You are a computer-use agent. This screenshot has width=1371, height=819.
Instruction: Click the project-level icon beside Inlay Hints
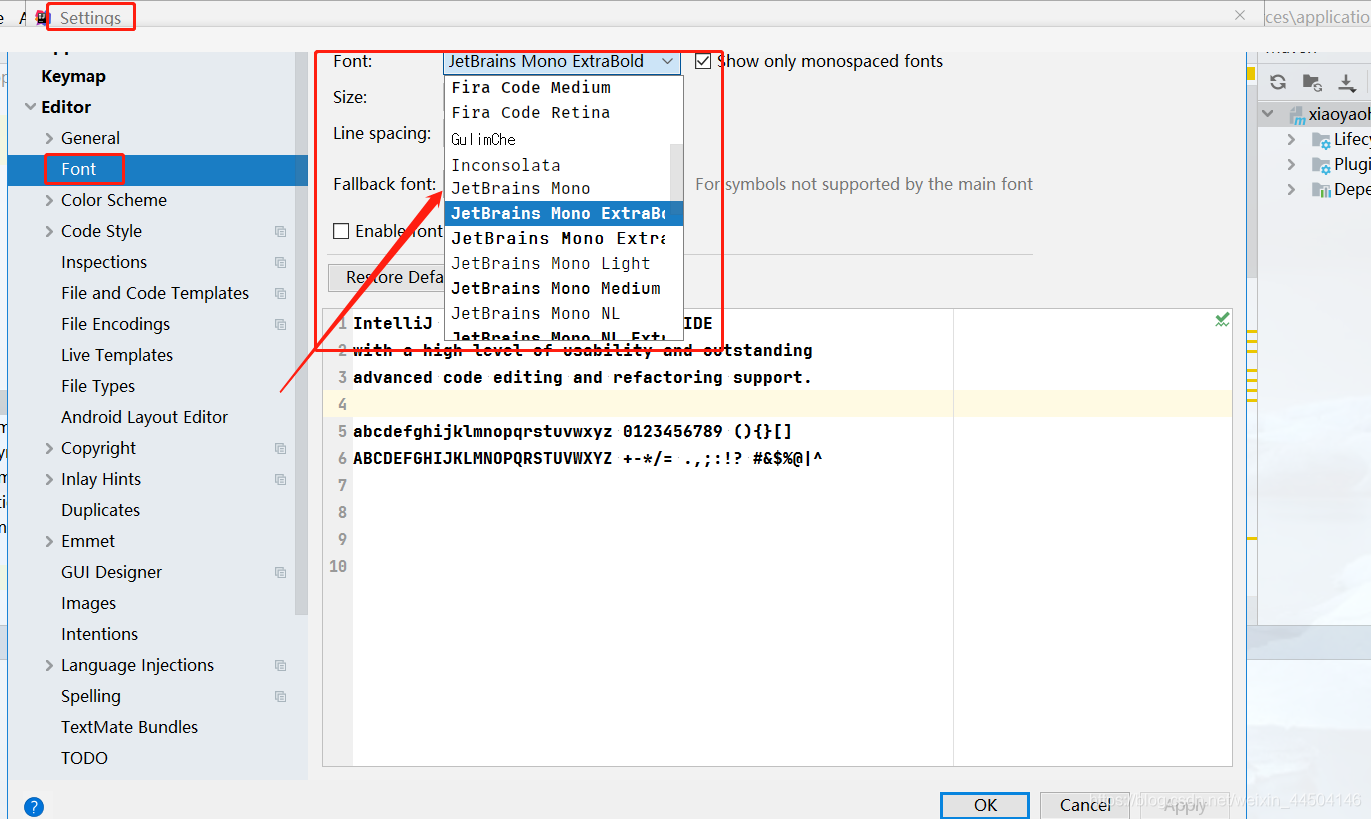click(280, 479)
